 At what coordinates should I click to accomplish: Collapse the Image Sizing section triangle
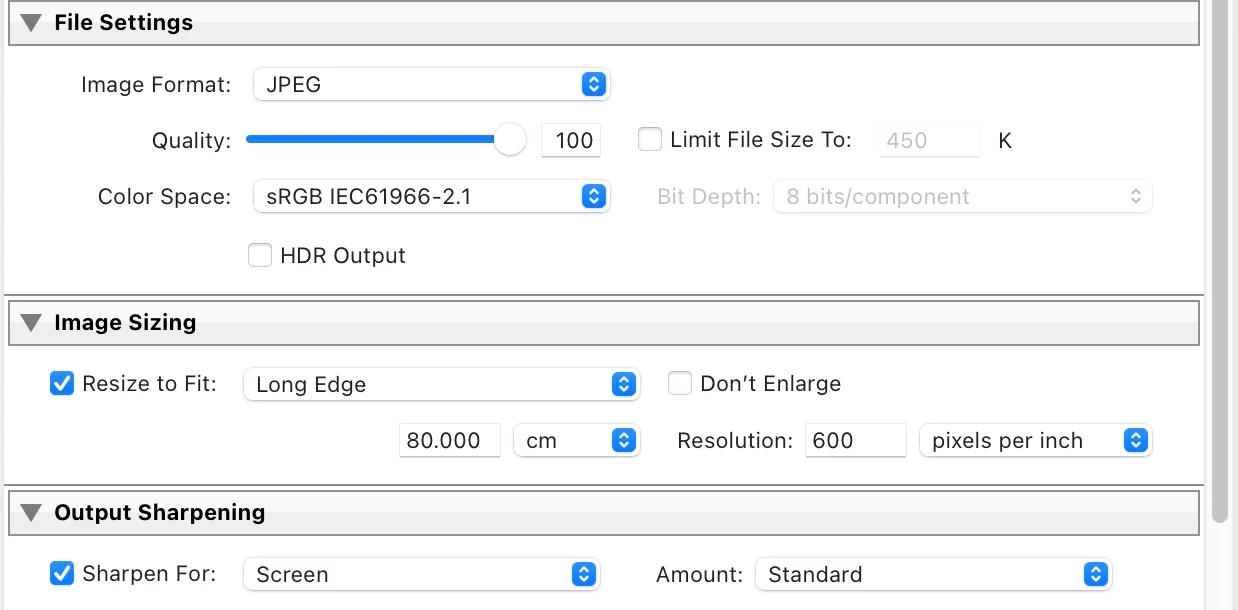tap(31, 323)
